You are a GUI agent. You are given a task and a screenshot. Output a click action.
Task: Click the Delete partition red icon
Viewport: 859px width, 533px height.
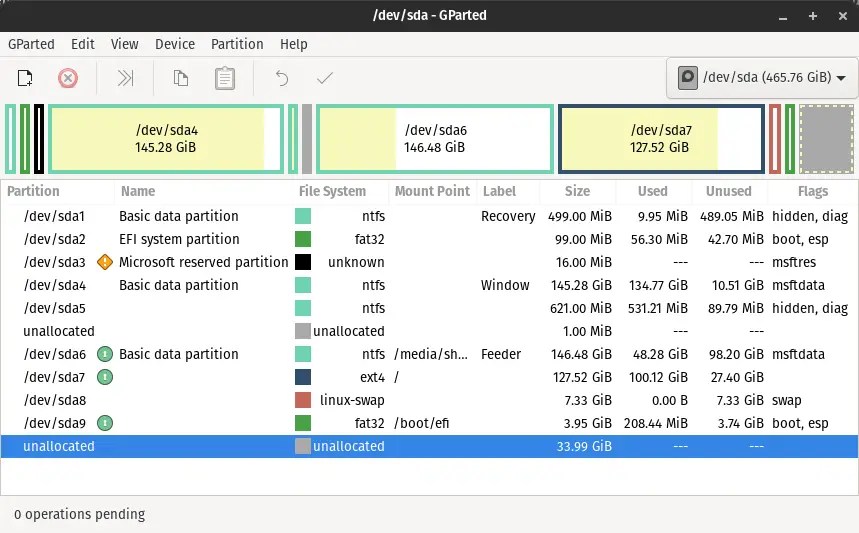pos(68,78)
